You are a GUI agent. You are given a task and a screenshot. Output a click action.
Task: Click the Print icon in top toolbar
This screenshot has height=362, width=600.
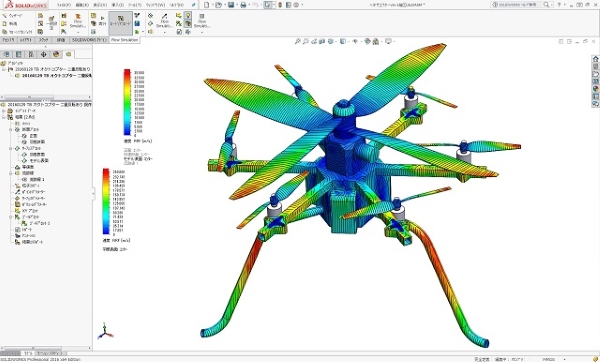click(x=243, y=5)
